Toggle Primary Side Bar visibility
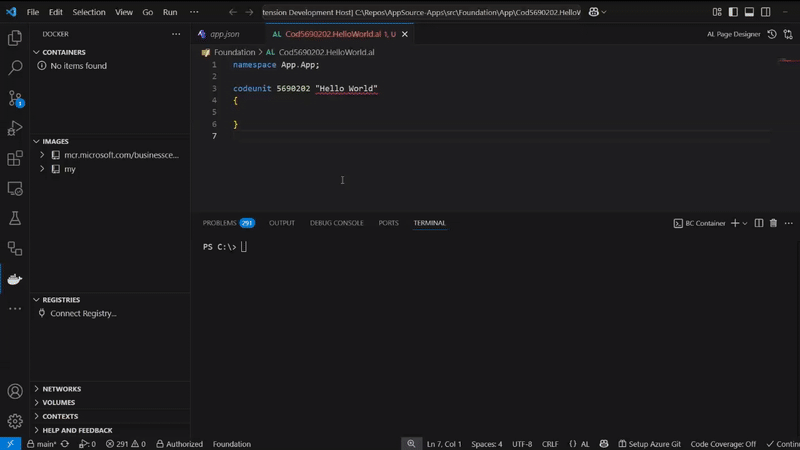 point(733,12)
